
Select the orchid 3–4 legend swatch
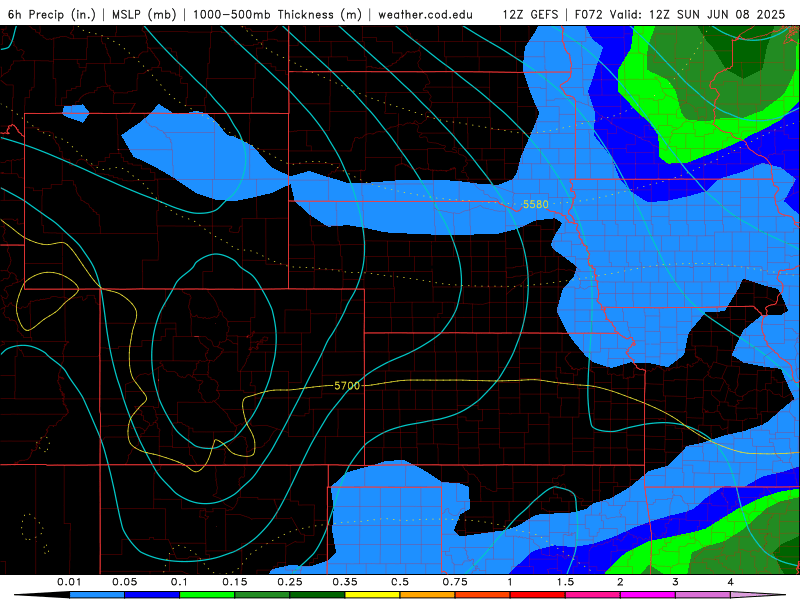coord(703,595)
